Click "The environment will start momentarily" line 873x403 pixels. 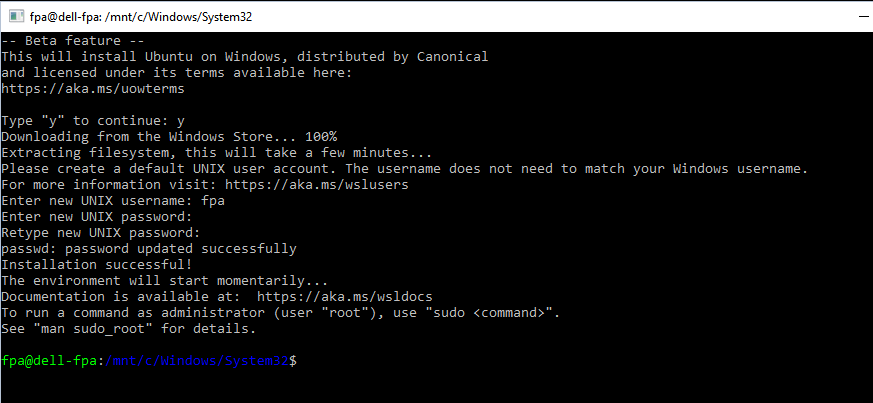click(x=164, y=280)
